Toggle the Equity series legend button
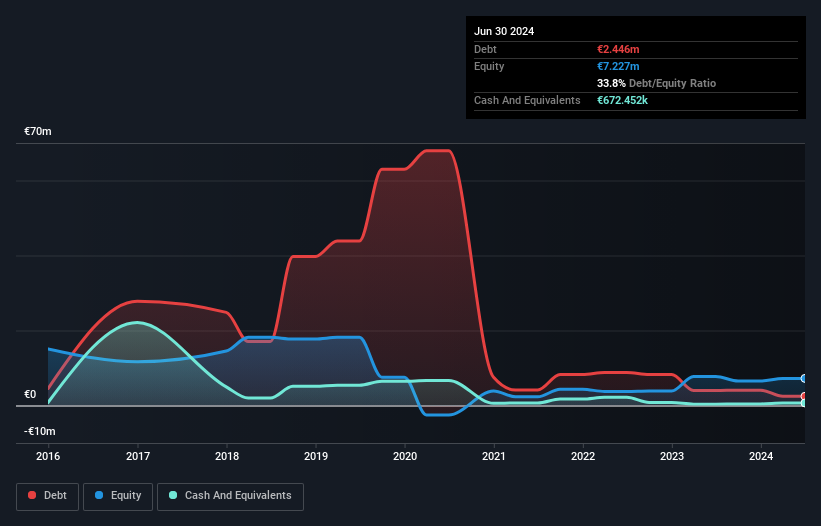This screenshot has width=821, height=526. click(118, 496)
